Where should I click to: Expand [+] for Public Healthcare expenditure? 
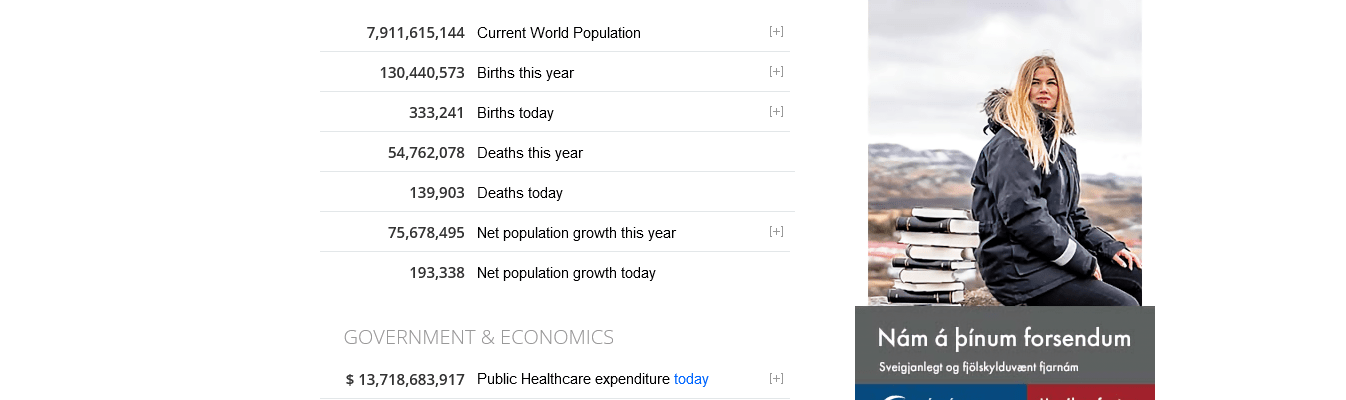pos(776,379)
